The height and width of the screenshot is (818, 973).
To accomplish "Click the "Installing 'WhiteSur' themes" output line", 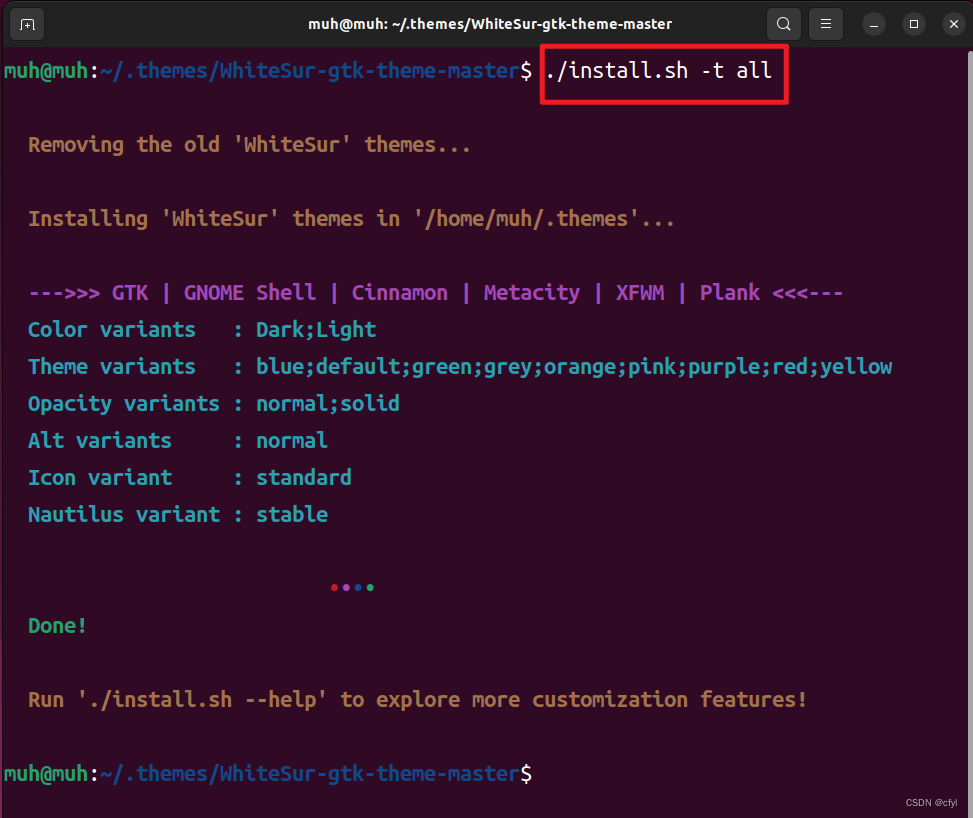I will (x=351, y=219).
